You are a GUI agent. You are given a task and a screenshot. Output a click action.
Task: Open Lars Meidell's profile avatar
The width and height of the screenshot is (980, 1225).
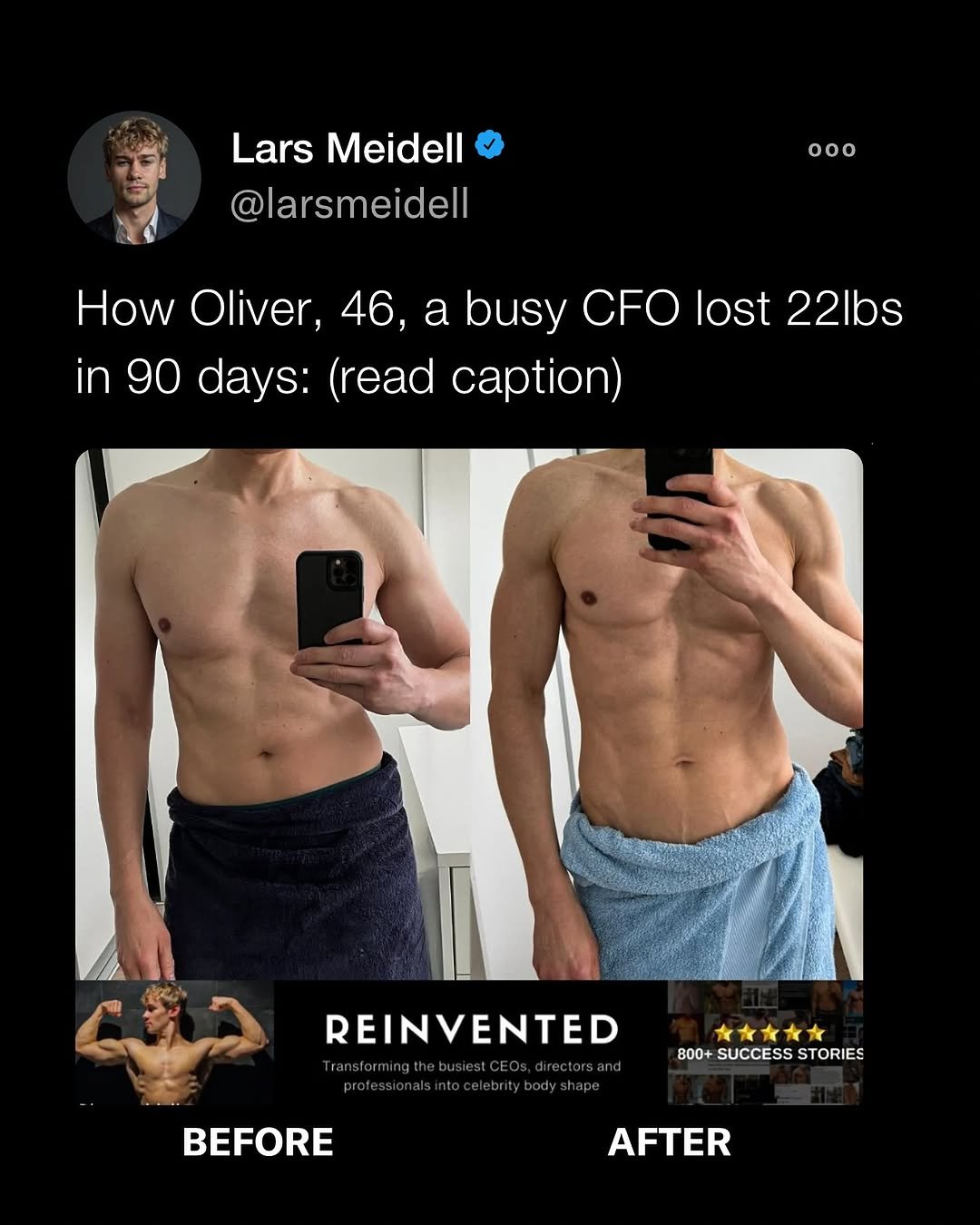[134, 178]
